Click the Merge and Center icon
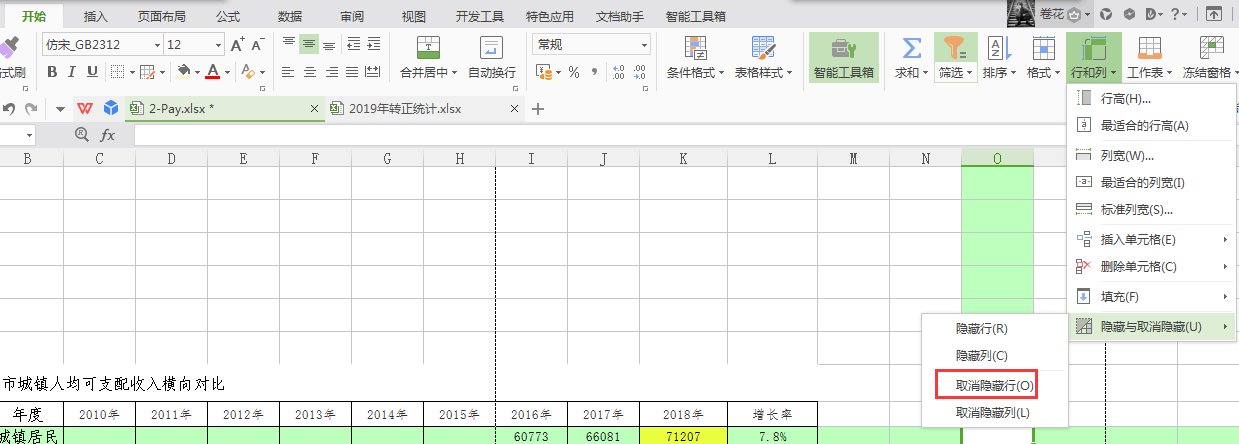 (427, 49)
